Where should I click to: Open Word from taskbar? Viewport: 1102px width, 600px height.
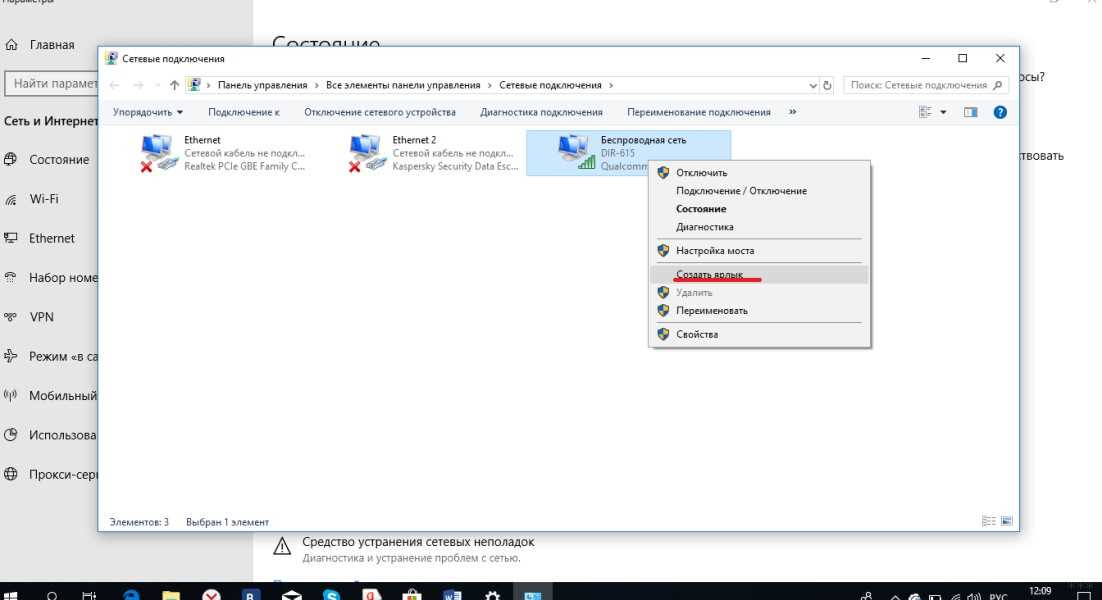[452, 595]
